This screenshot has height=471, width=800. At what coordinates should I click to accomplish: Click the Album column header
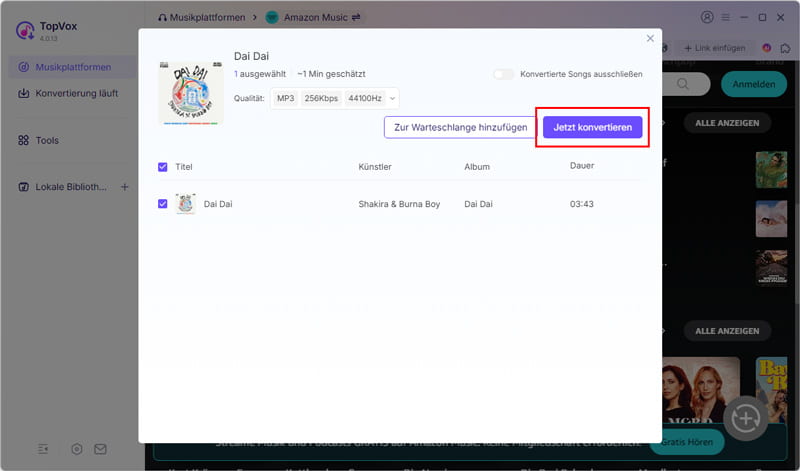click(477, 167)
